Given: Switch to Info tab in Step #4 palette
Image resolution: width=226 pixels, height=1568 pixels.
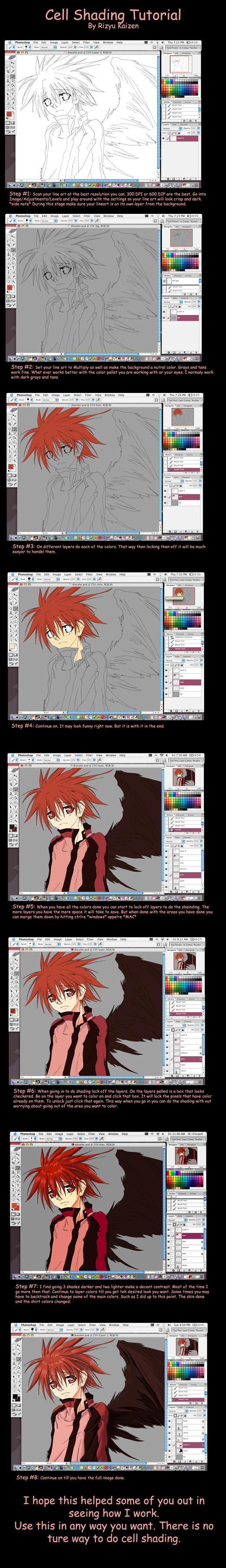Looking at the screenshot, I should click(180, 585).
